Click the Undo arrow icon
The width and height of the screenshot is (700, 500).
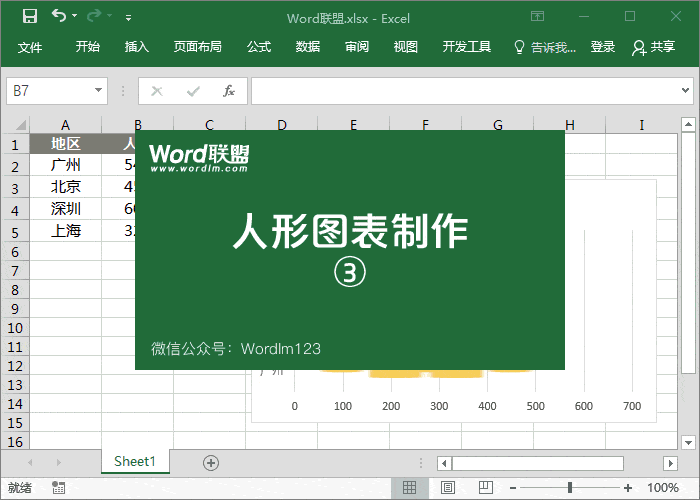click(x=58, y=16)
